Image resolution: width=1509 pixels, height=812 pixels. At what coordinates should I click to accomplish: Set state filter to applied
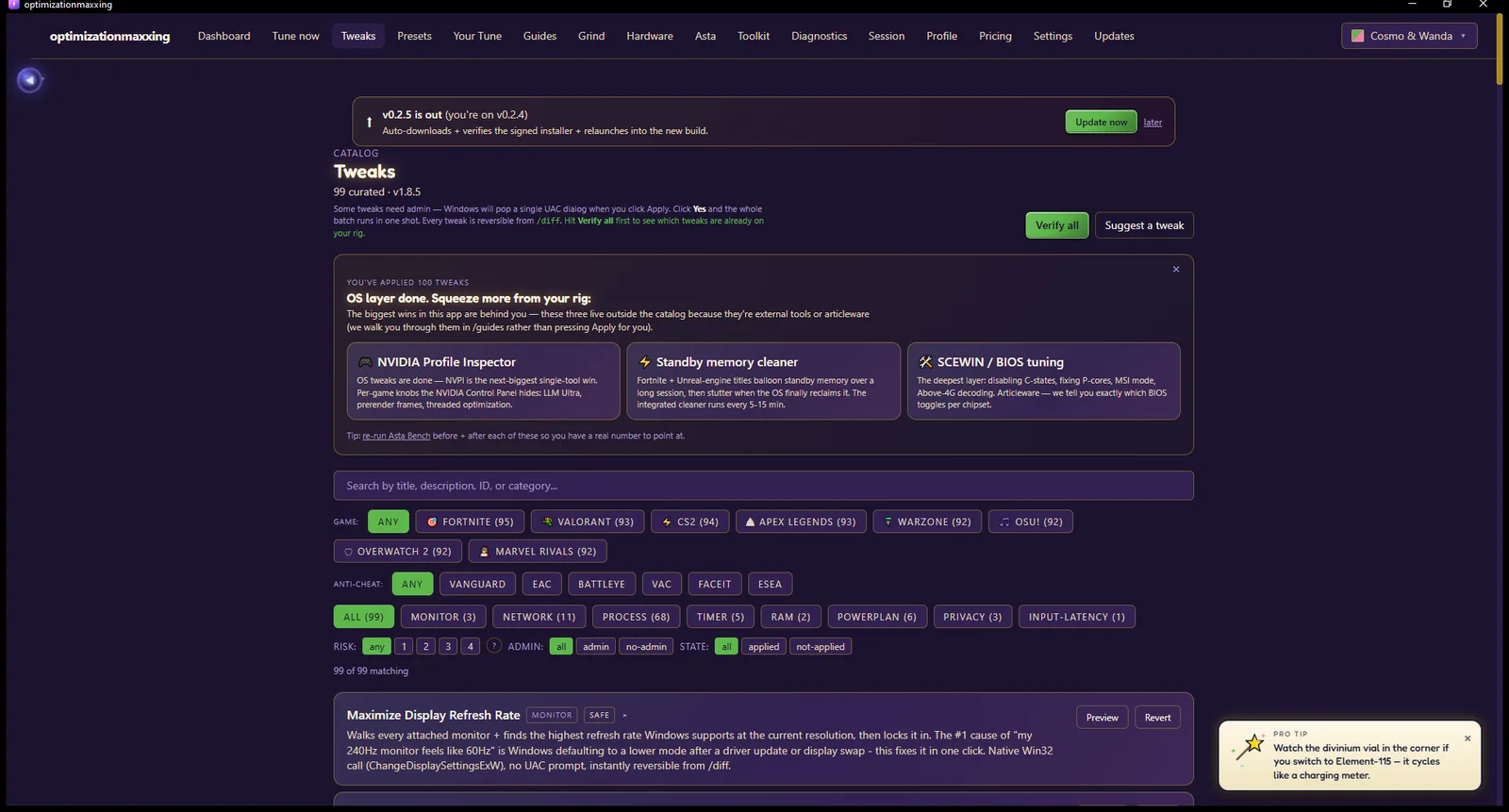coord(764,646)
